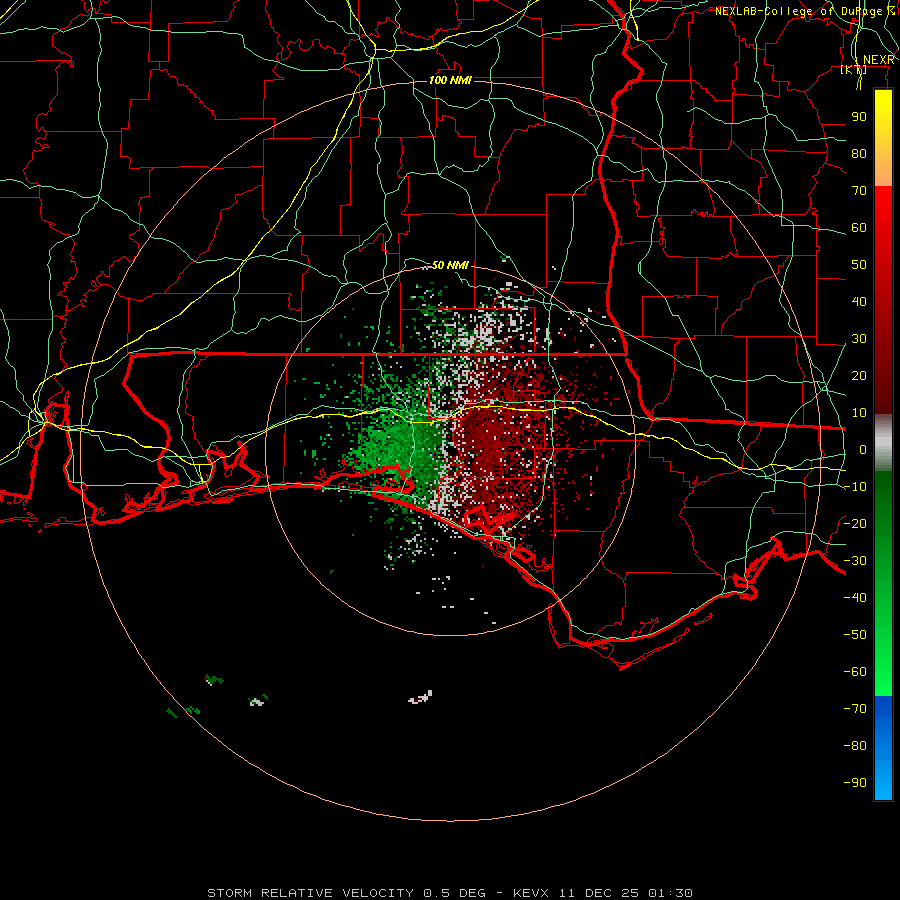Viewport: 900px width, 900px height.
Task: Click the -50 scale value
Action: point(855,635)
